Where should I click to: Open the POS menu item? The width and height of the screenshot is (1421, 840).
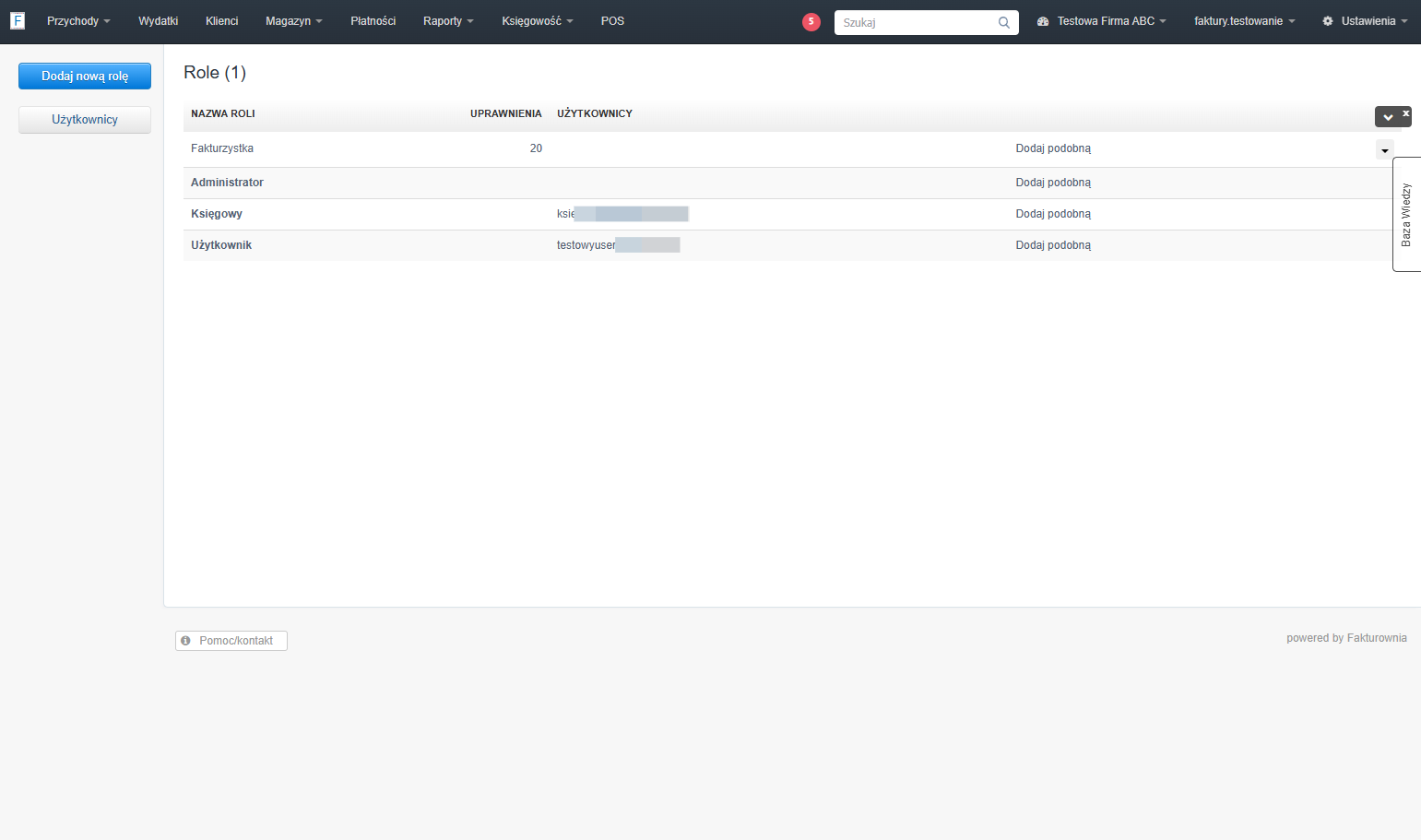coord(612,21)
